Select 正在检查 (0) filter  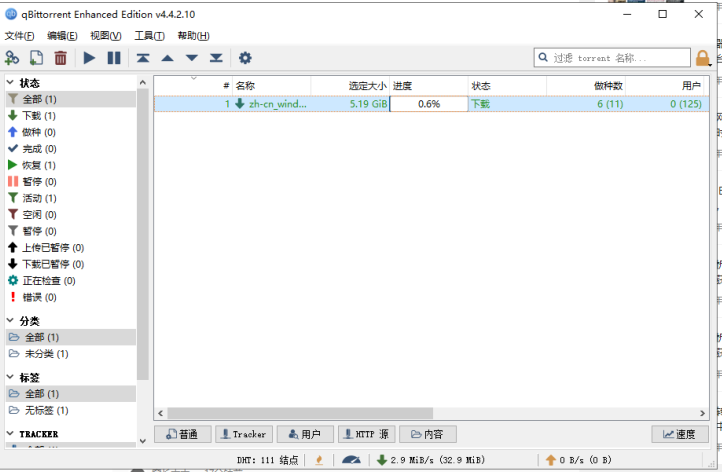(71, 281)
